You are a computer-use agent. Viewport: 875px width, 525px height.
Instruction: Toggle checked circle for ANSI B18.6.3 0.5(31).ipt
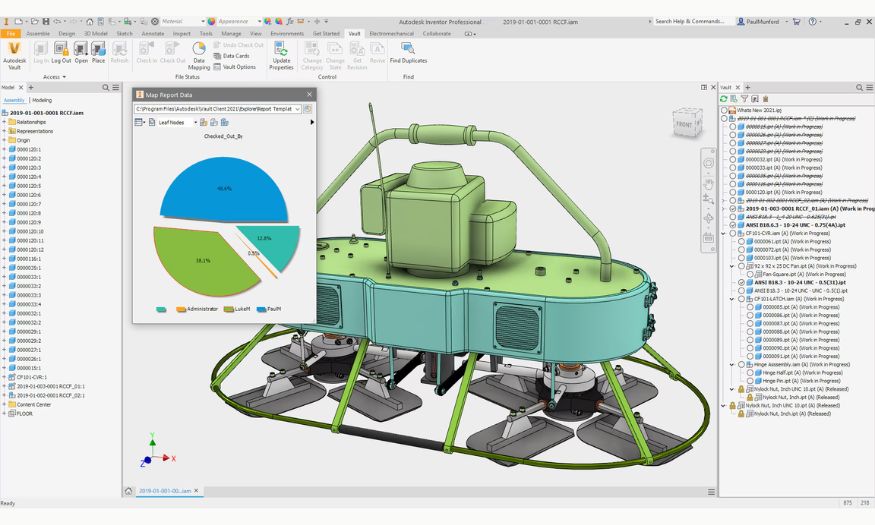(x=741, y=282)
